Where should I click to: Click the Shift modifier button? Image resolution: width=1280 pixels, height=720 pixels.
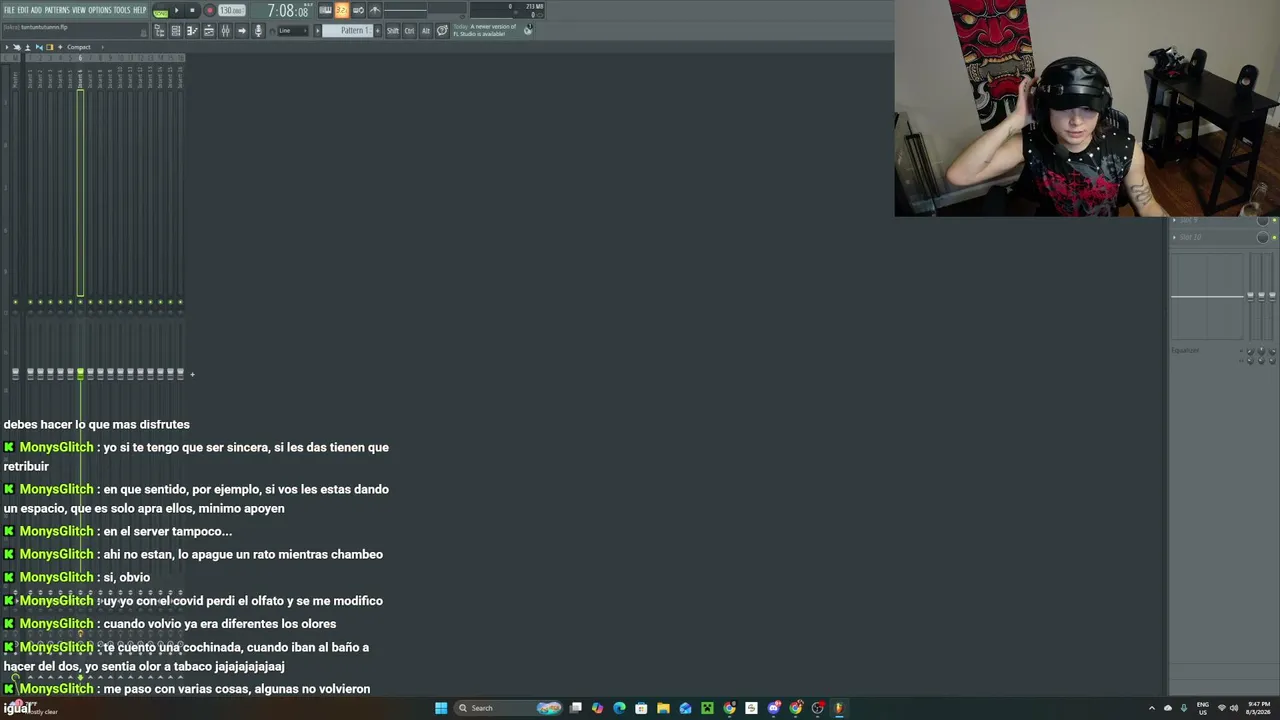[393, 31]
